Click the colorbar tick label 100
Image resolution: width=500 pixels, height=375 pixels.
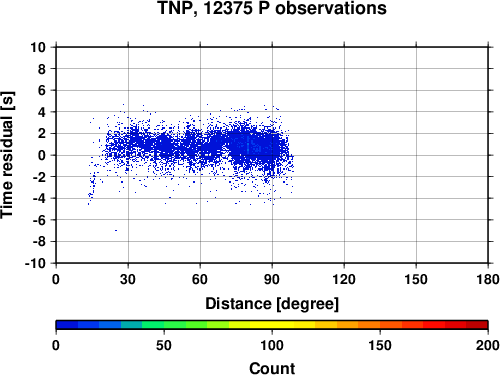click(272, 345)
